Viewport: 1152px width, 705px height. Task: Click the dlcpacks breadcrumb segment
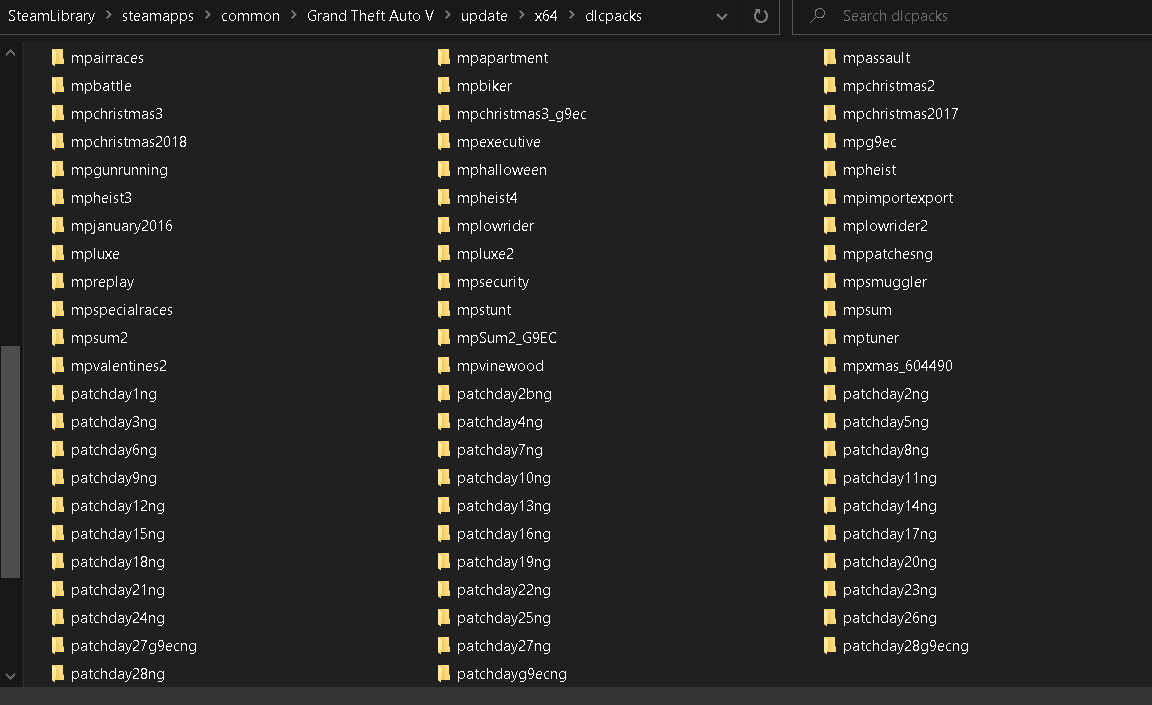point(613,15)
